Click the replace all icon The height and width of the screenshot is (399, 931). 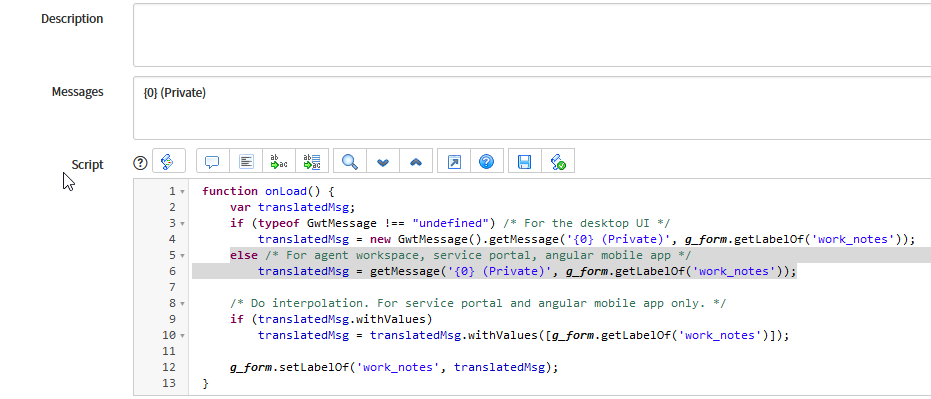click(312, 161)
